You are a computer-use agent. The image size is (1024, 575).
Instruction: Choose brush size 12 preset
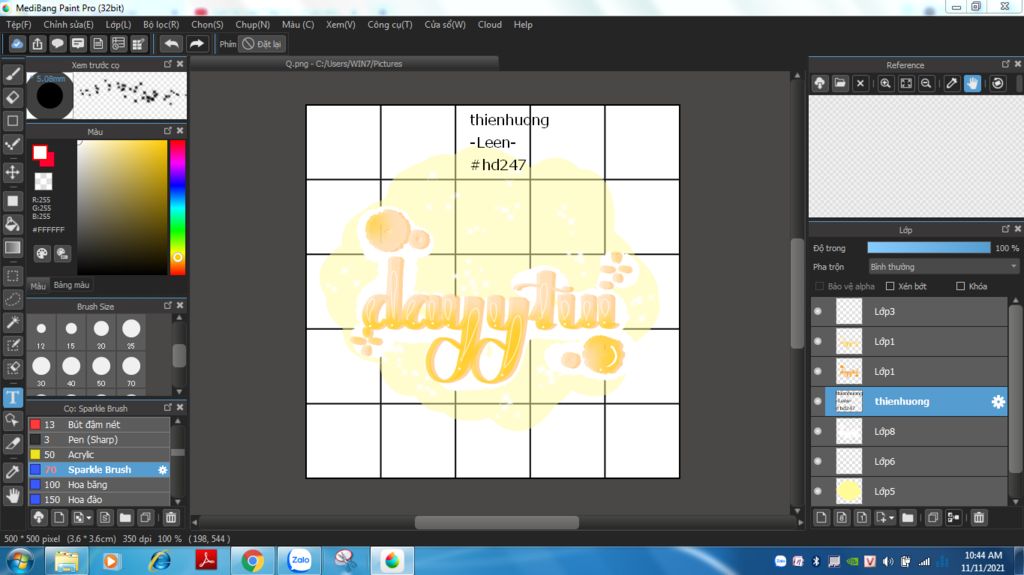coord(41,334)
